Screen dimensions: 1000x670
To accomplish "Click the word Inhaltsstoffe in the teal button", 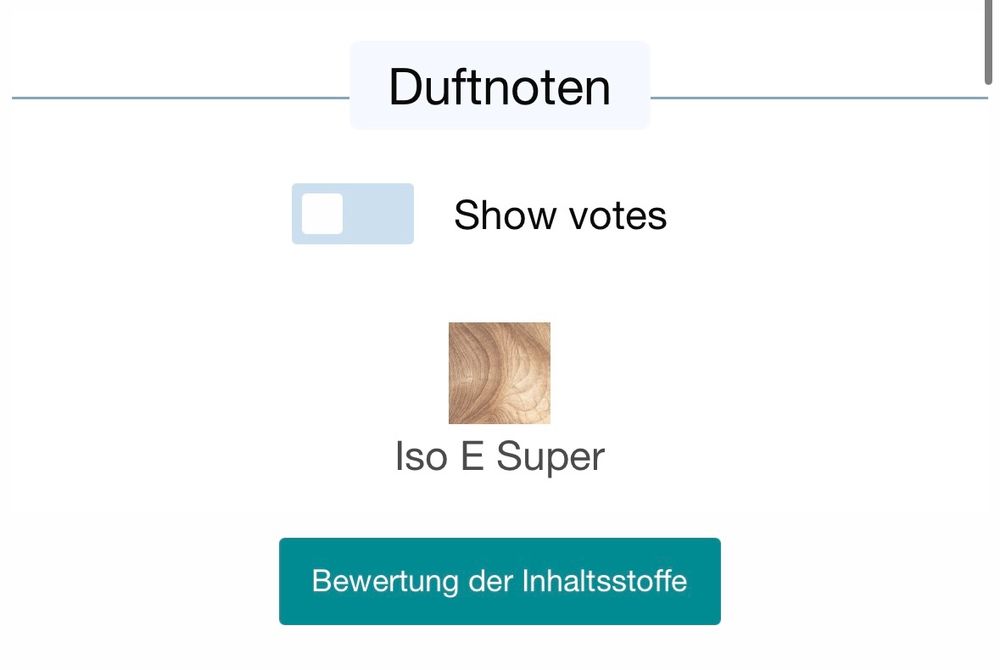I will click(604, 581).
